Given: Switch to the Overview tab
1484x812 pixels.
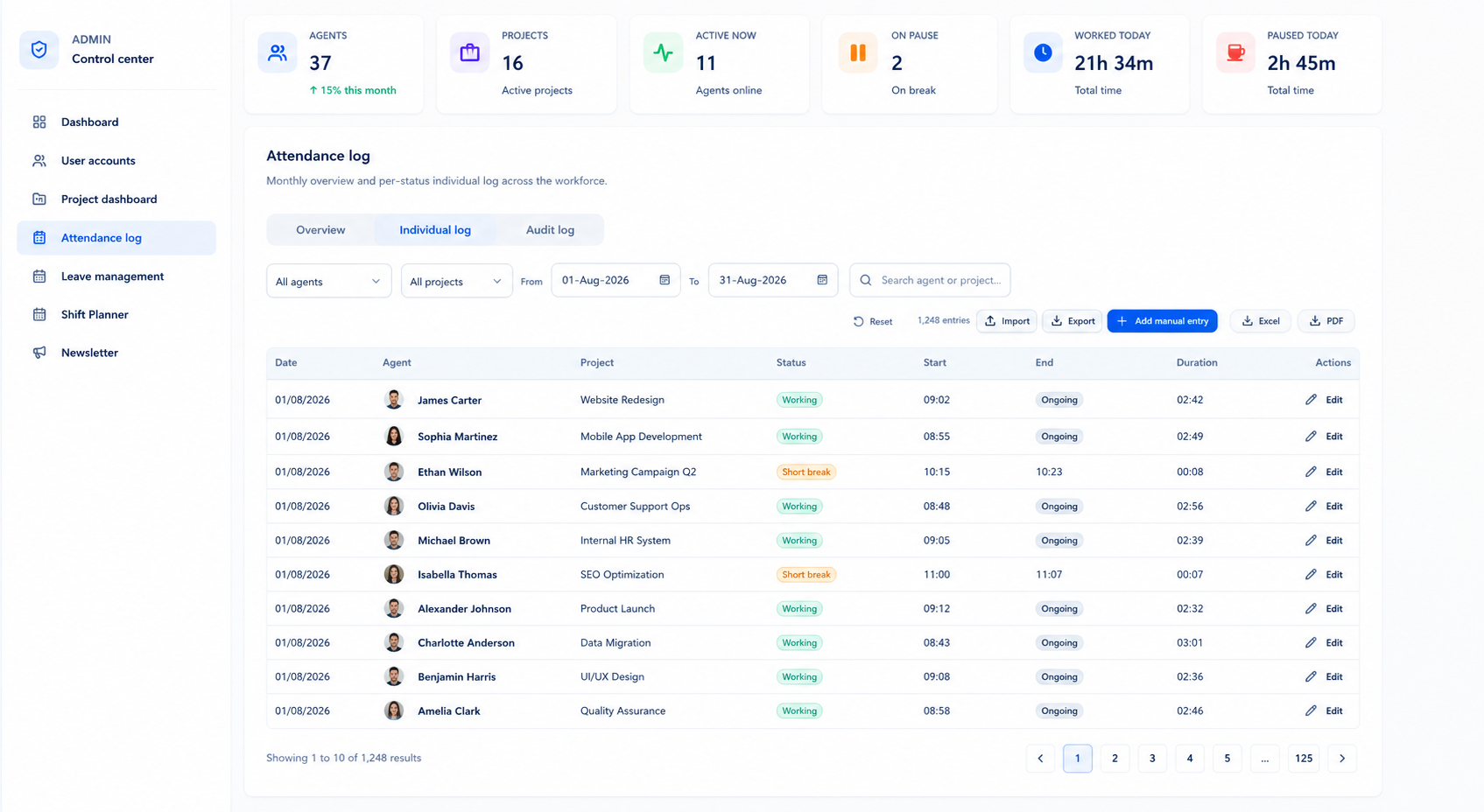Looking at the screenshot, I should (320, 230).
